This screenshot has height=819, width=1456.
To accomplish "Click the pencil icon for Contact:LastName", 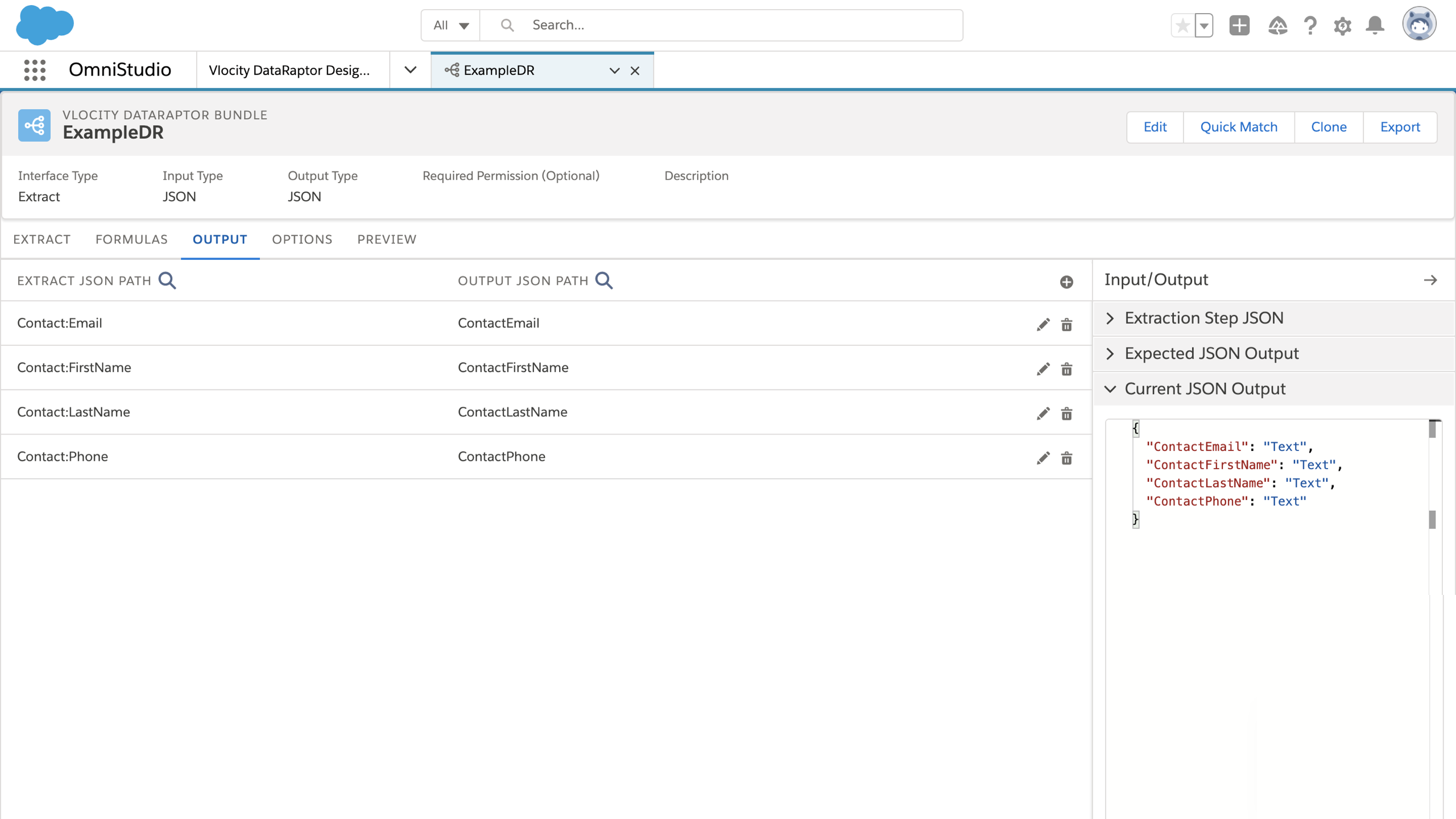I will pos(1043,413).
